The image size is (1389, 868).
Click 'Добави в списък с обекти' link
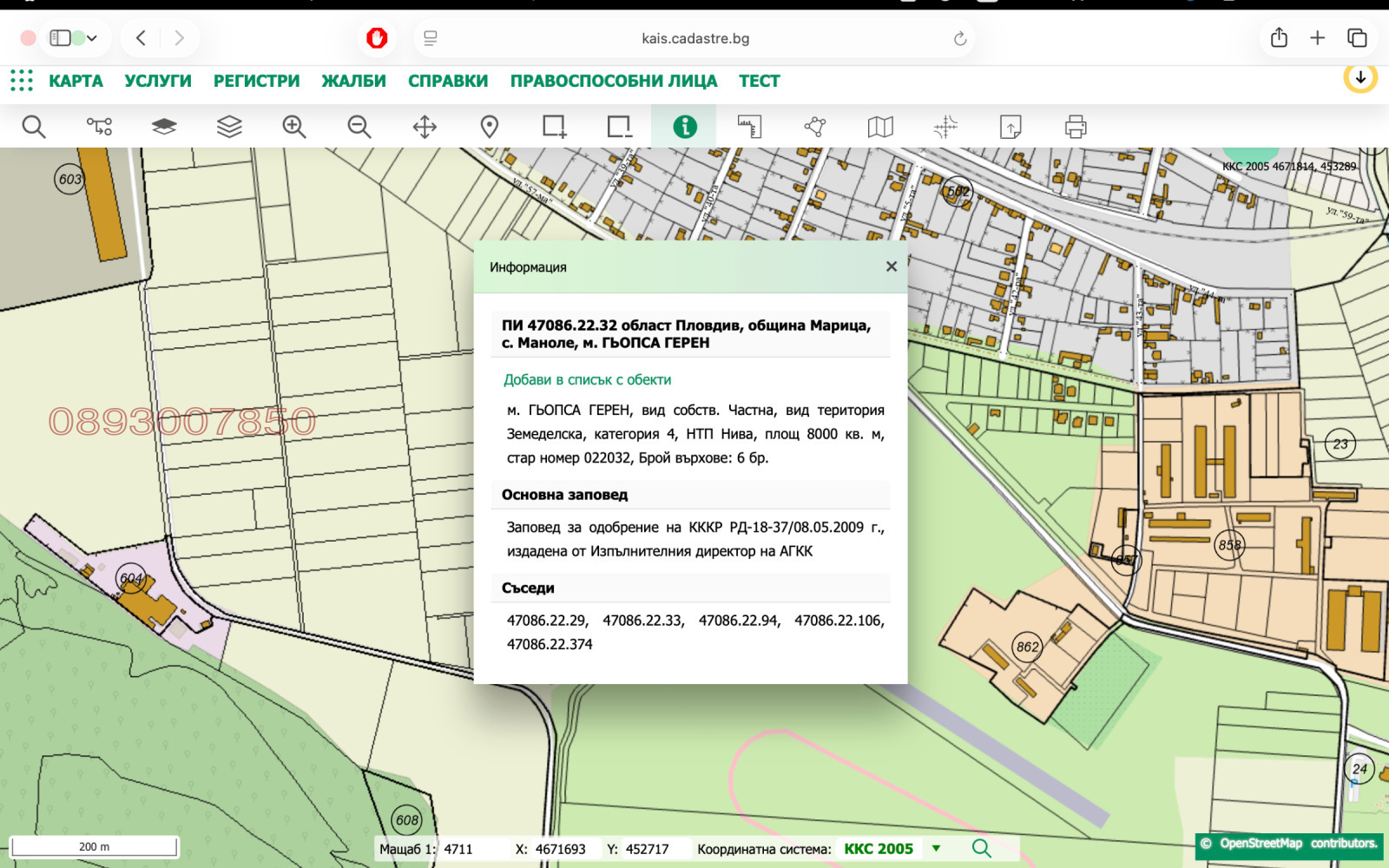click(x=588, y=379)
